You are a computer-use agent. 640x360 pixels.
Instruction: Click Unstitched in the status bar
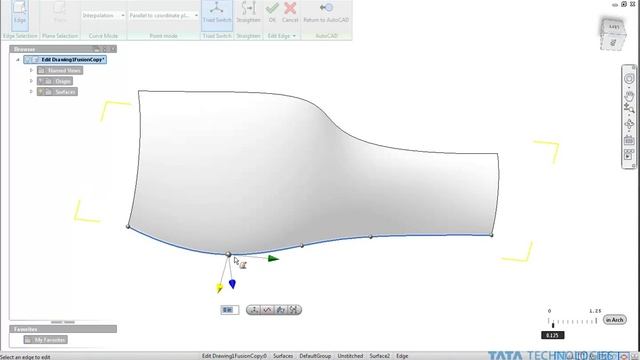[350, 356]
